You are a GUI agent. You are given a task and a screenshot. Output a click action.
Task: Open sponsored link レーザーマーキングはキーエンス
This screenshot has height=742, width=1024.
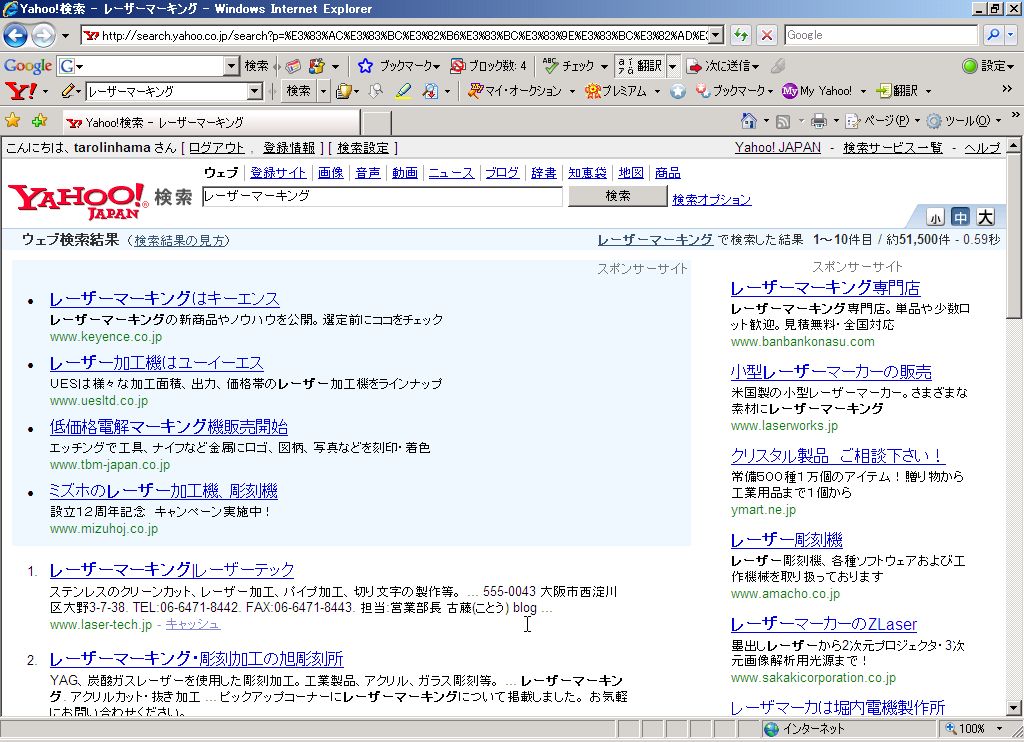[x=165, y=299]
